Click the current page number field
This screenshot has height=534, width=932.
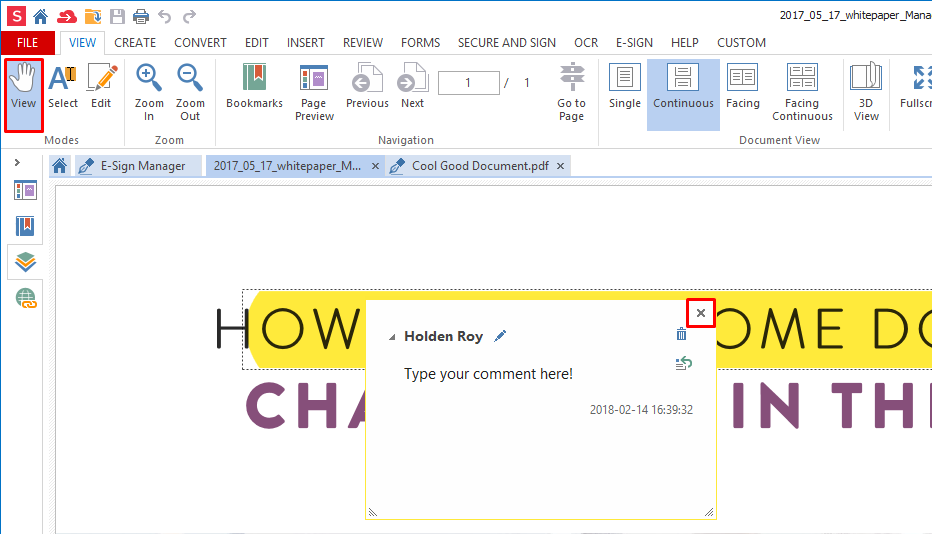(468, 83)
